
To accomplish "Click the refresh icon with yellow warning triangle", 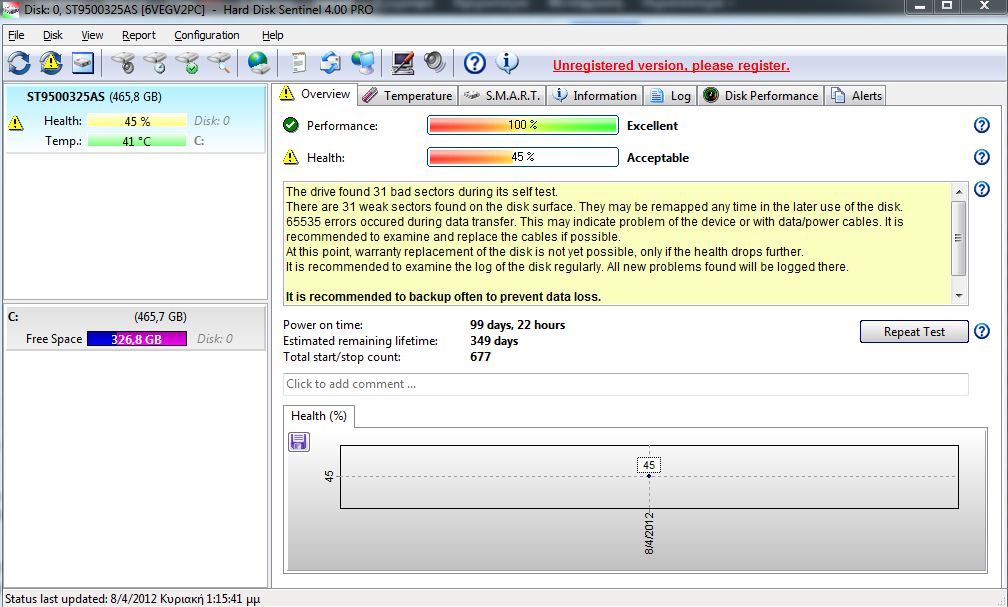I will [51, 63].
